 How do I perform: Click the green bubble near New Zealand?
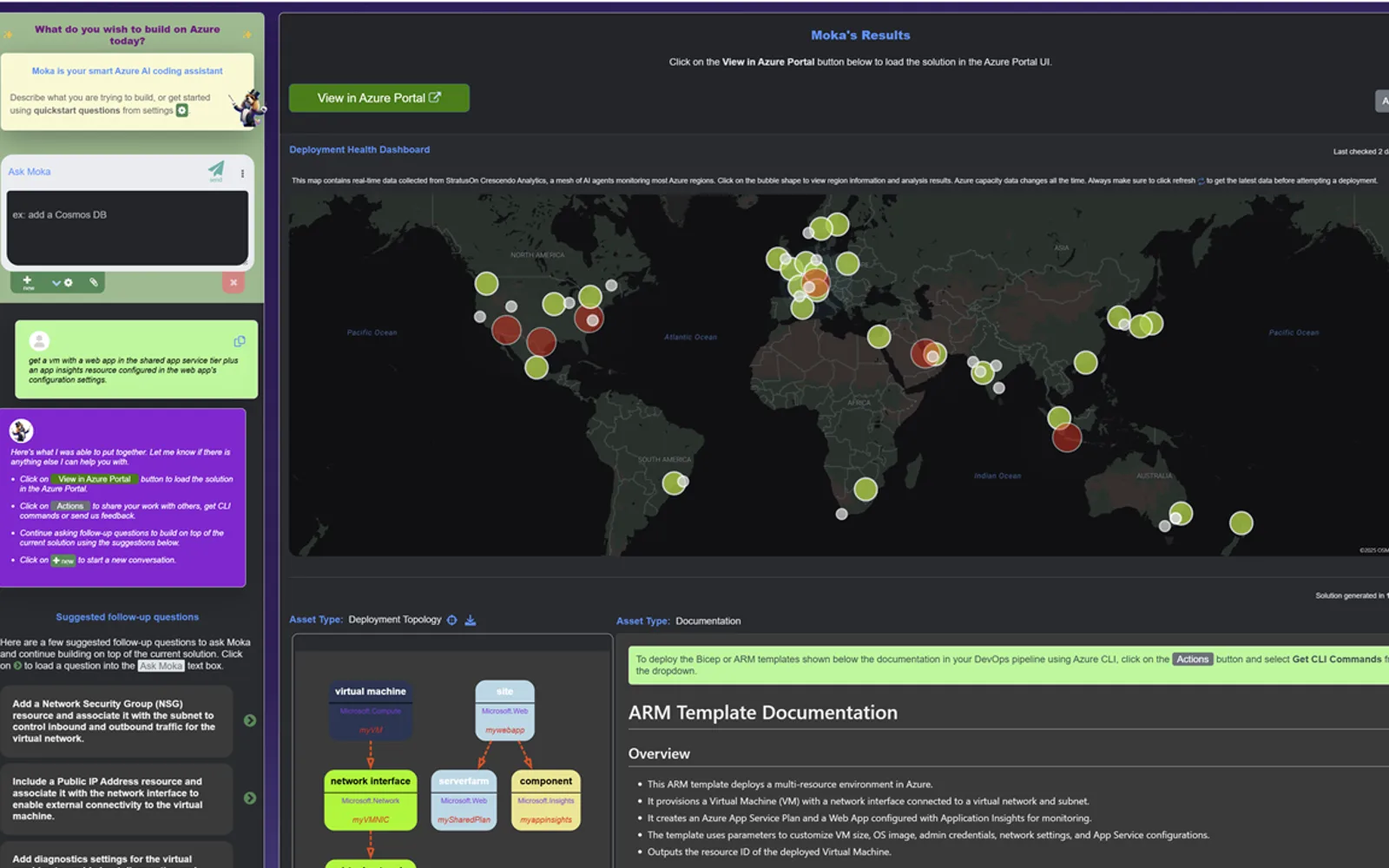point(1241,523)
